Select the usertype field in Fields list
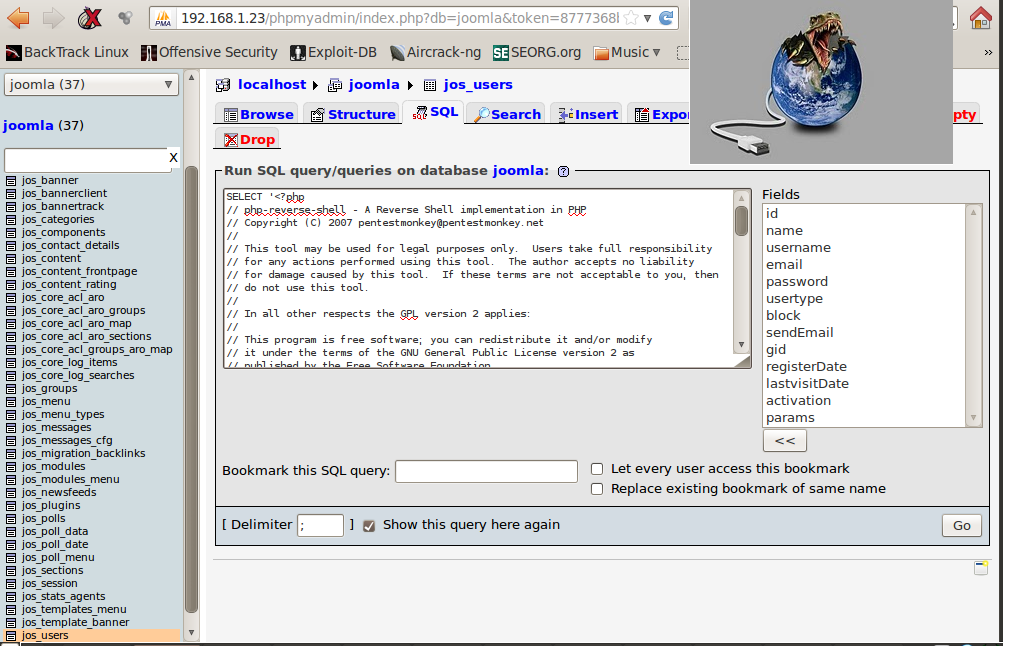 click(794, 299)
